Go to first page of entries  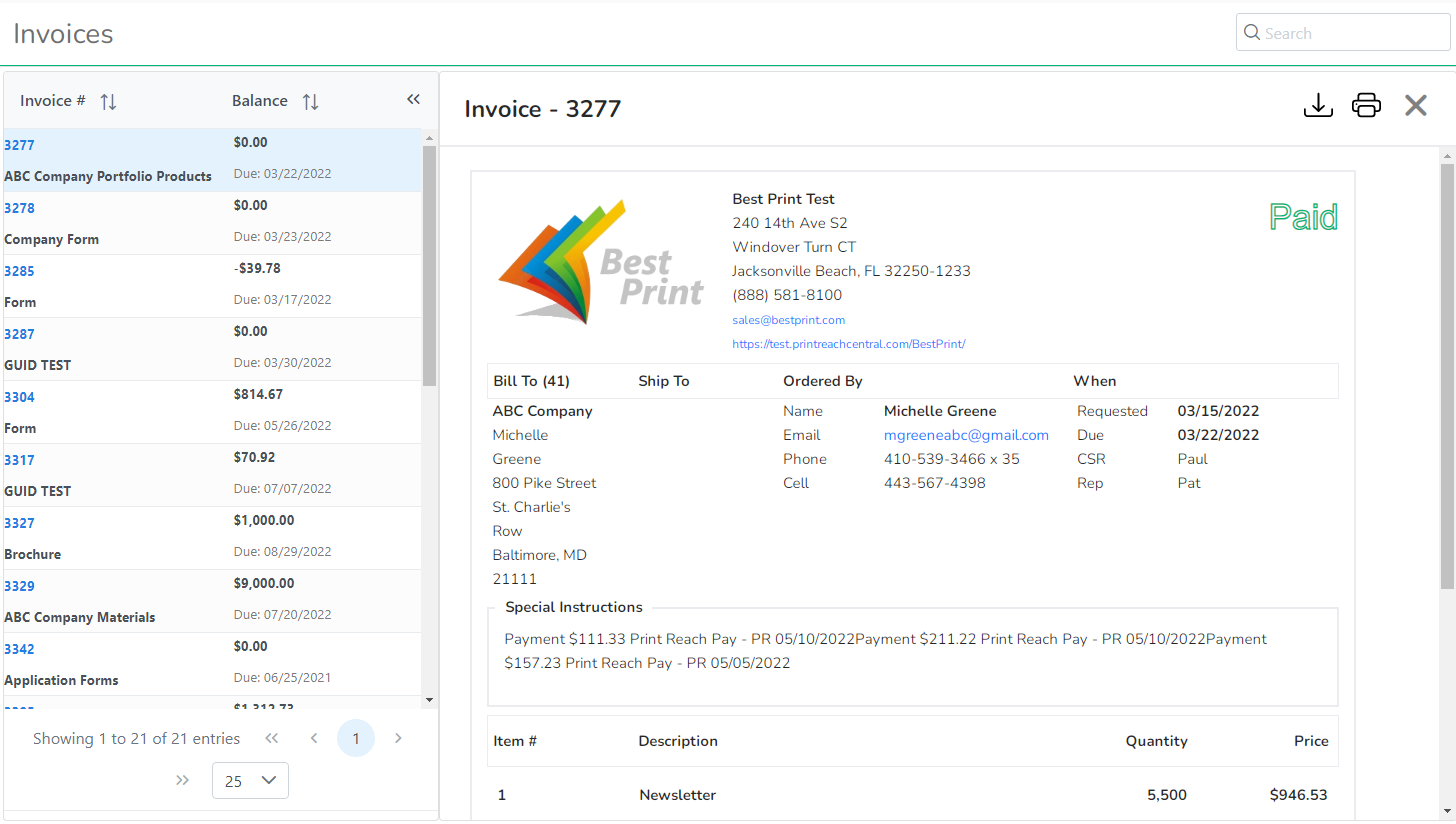[271, 739]
